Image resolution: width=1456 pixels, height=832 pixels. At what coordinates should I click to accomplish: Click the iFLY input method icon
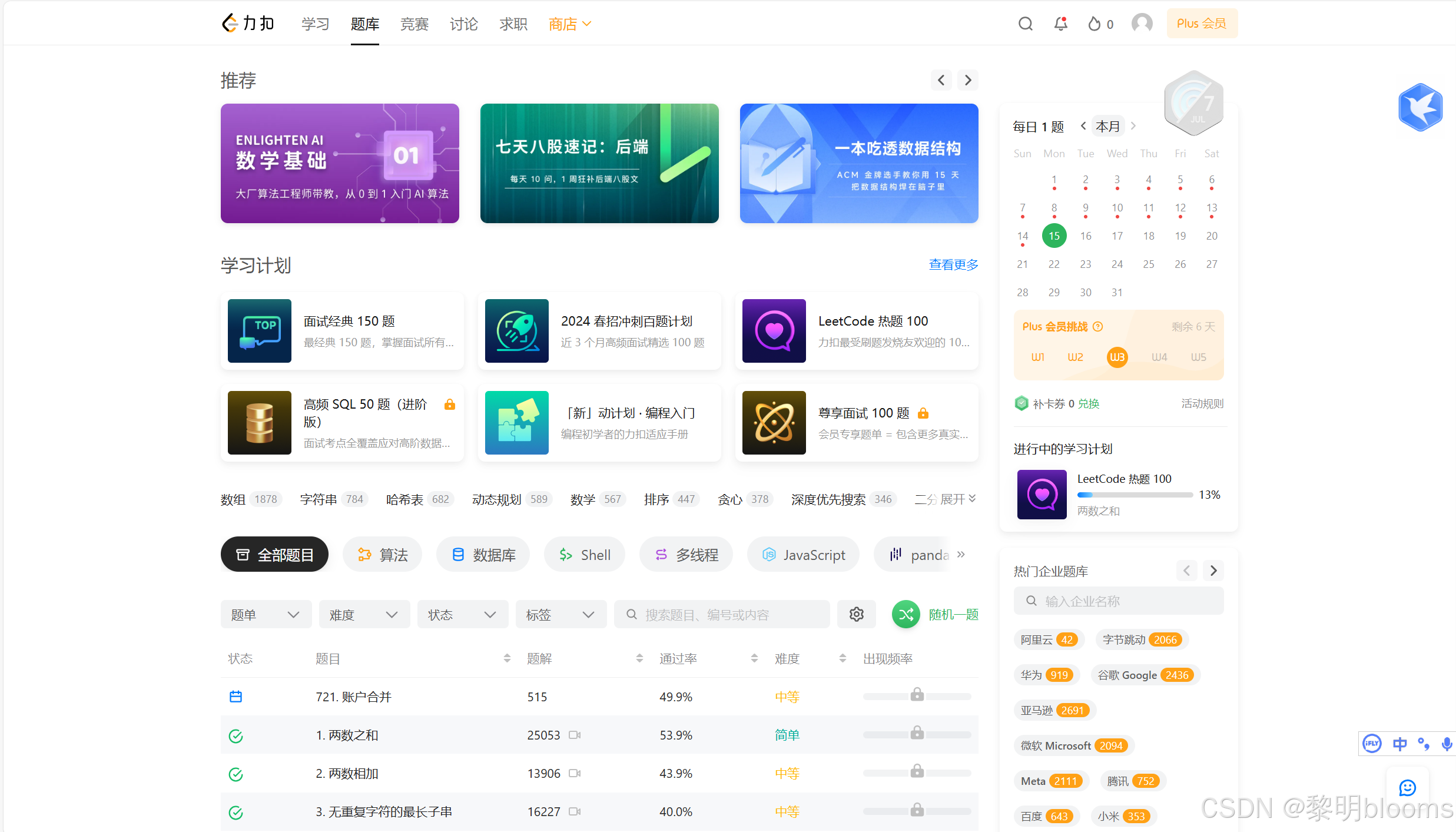(1372, 744)
